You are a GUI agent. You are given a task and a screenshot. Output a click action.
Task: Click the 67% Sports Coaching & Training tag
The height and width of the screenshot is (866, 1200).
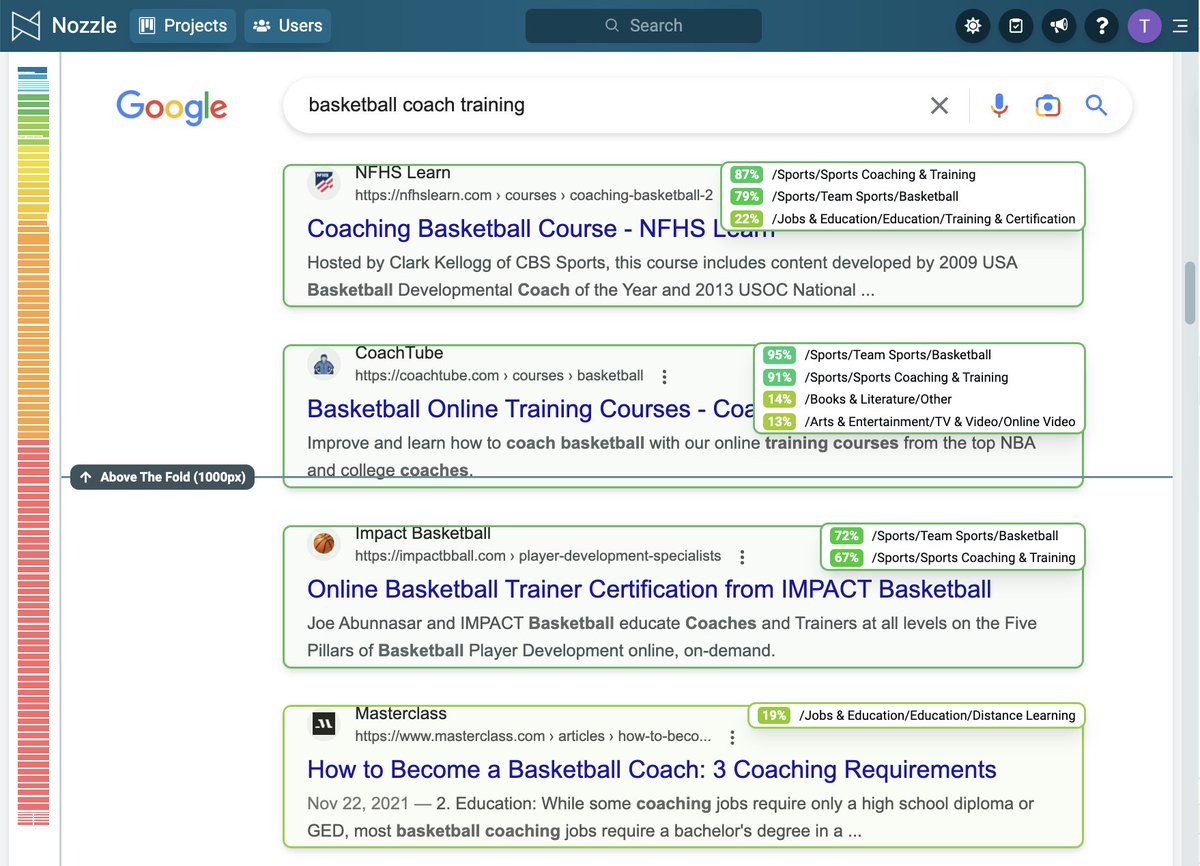(x=953, y=558)
